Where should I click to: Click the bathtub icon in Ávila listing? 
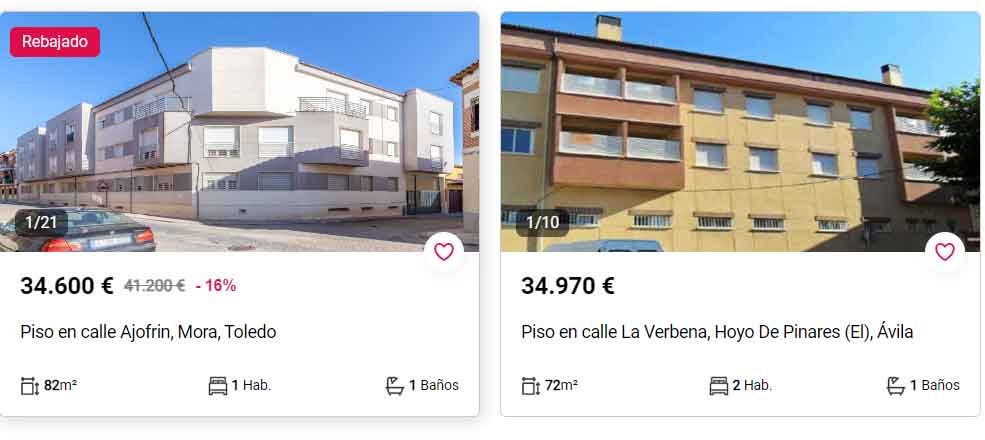(x=896, y=386)
